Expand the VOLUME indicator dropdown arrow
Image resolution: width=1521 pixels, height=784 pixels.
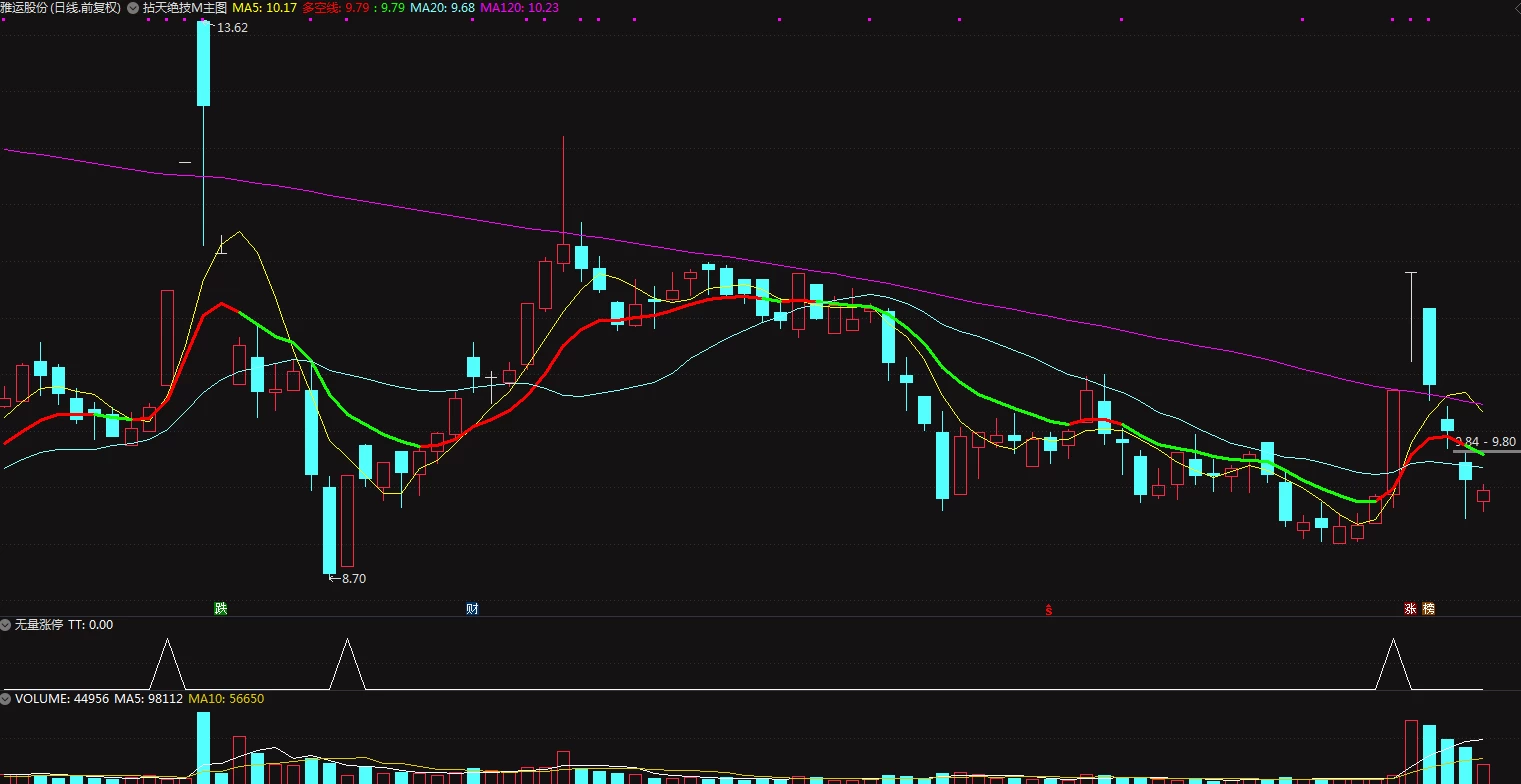tap(6, 699)
